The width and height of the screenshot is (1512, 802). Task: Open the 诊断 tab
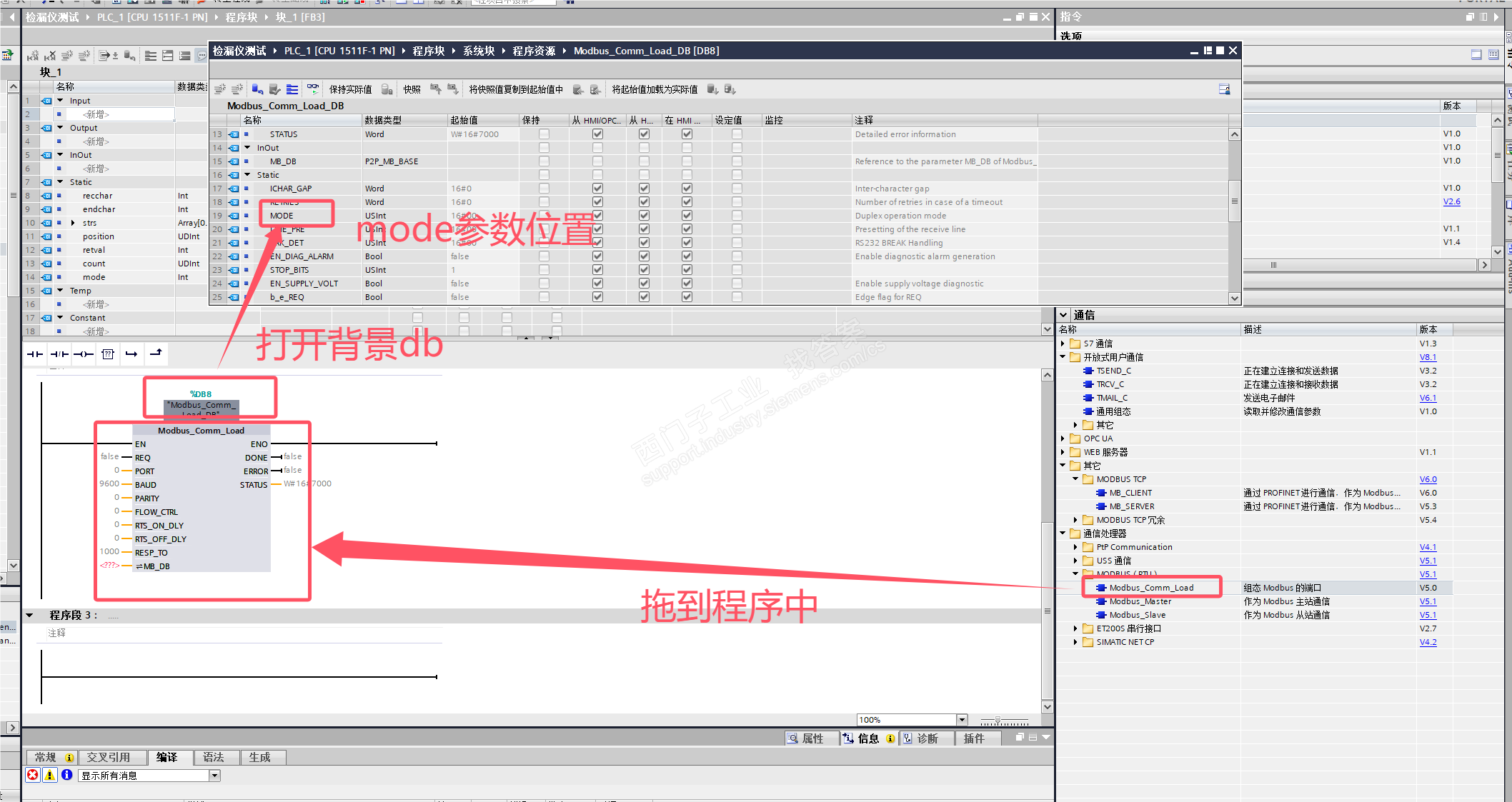927,738
